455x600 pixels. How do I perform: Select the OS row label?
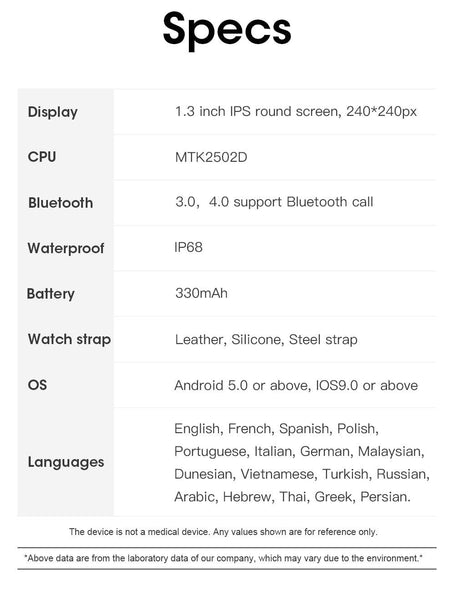37,385
